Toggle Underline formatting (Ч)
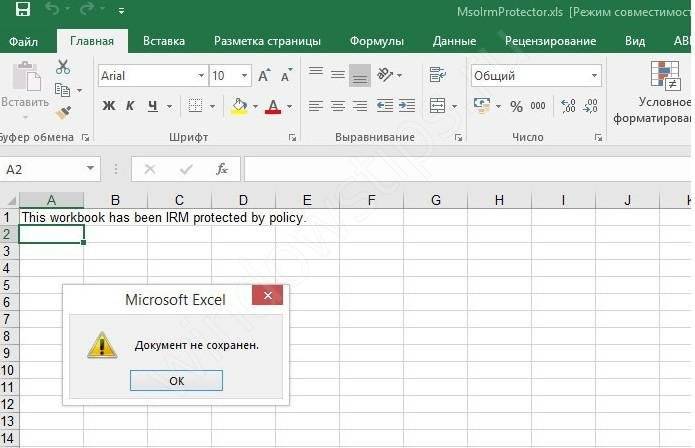This screenshot has width=695, height=448. point(153,106)
